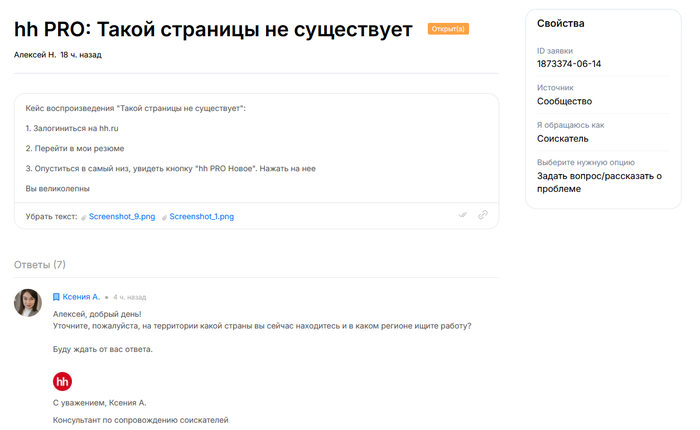Image resolution: width=700 pixels, height=430 pixels.
Task: Click the copy link chain icon
Action: pyautogui.click(x=483, y=215)
